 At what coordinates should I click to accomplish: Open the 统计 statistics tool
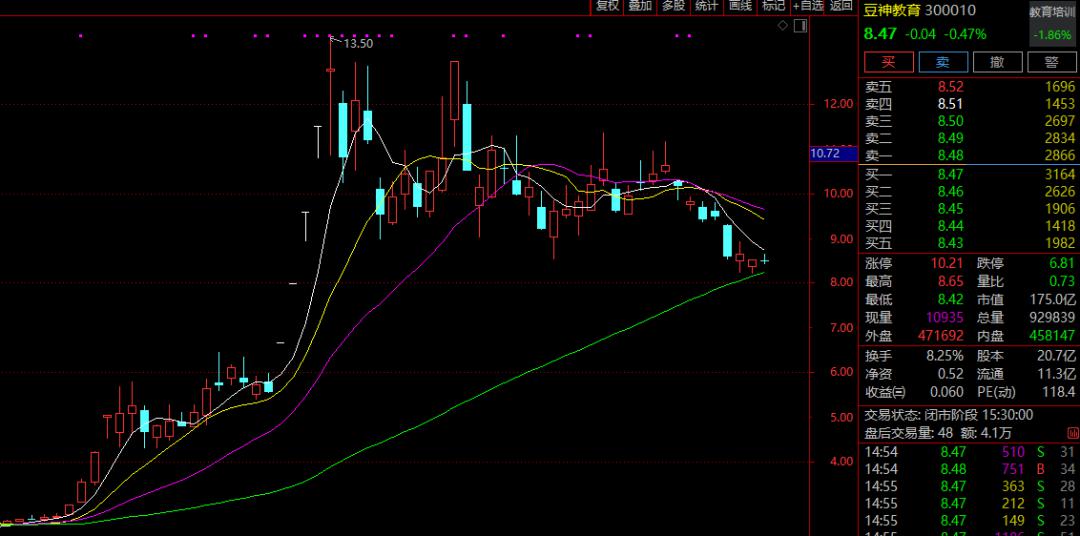[706, 6]
